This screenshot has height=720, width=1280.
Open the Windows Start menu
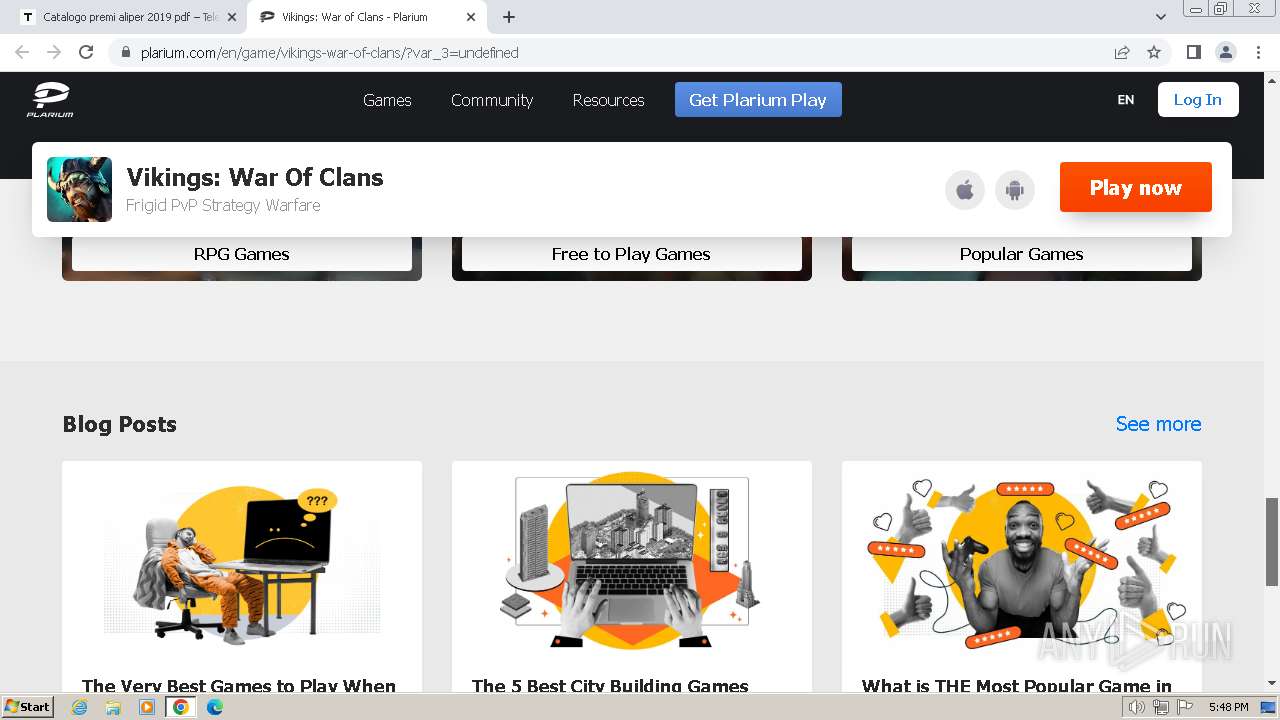point(28,707)
